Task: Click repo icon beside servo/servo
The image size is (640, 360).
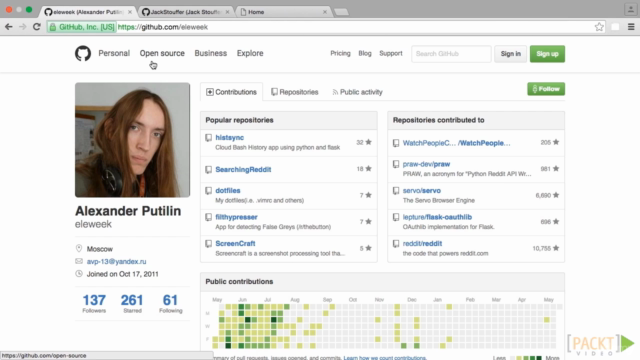Action: pyautogui.click(x=396, y=191)
